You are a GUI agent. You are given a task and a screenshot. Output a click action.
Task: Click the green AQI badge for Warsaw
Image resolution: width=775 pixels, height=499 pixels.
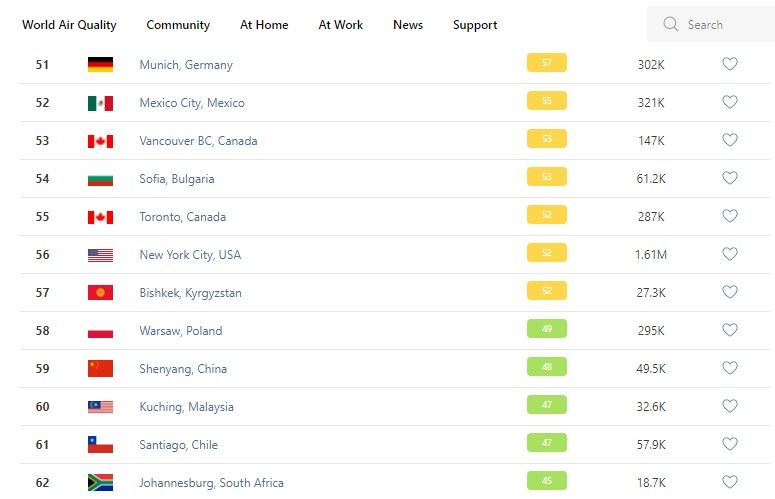click(547, 329)
